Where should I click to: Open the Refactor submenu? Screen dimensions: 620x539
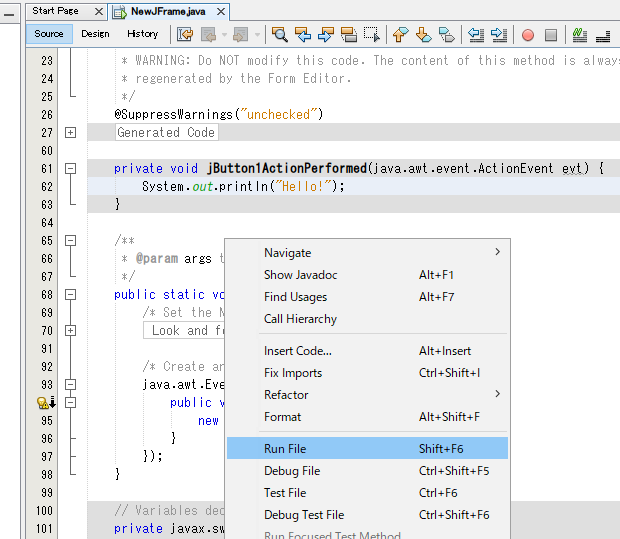tap(367, 394)
